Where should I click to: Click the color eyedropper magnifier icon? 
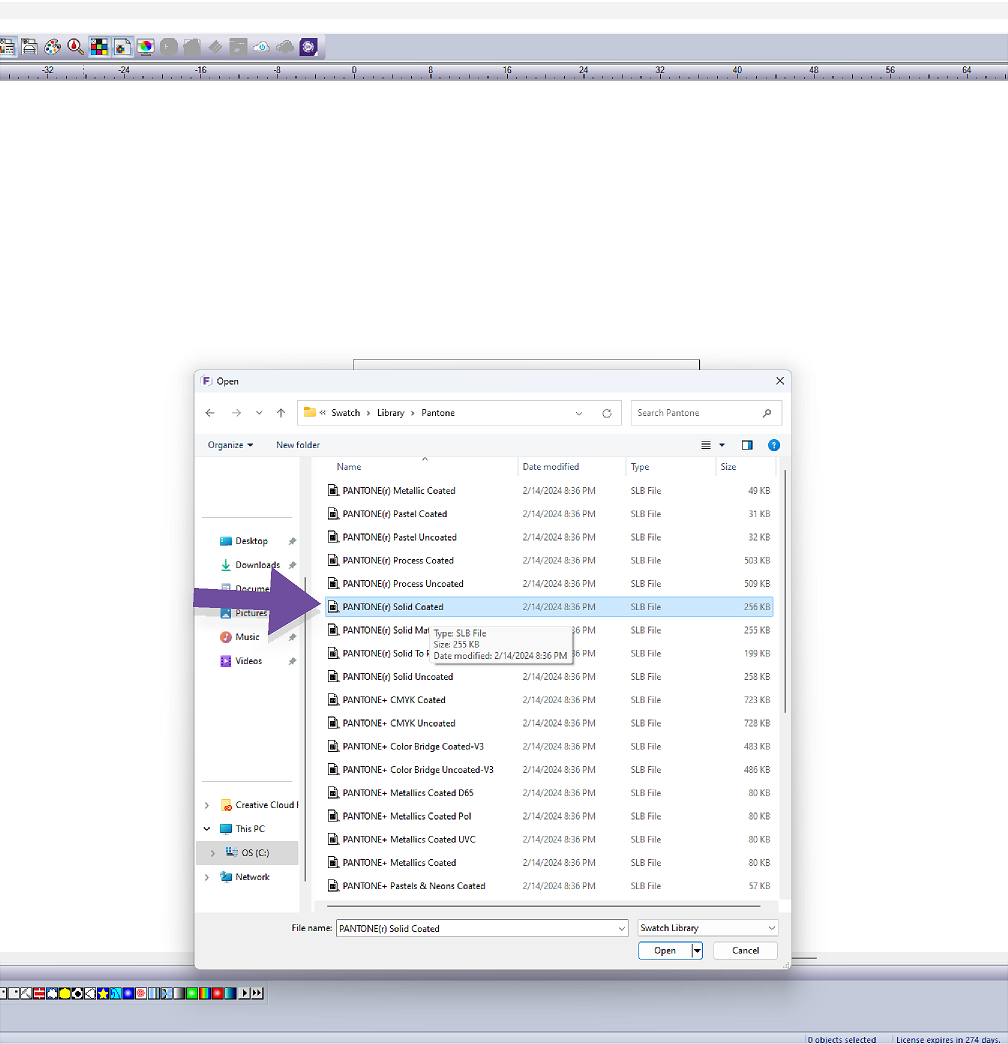[x=75, y=47]
